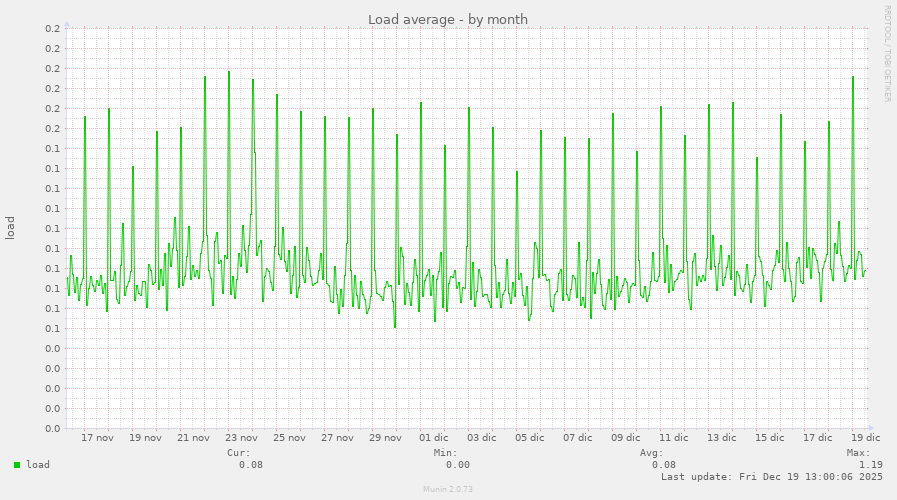Click the Min value 0.00

point(458,465)
